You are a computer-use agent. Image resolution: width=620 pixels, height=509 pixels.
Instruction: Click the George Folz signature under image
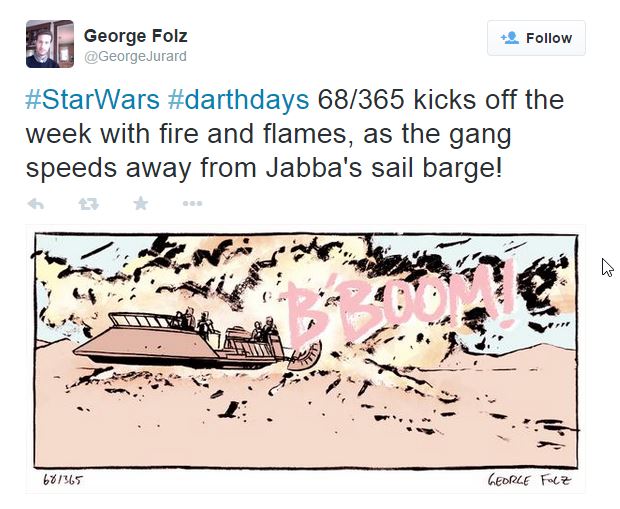point(529,480)
